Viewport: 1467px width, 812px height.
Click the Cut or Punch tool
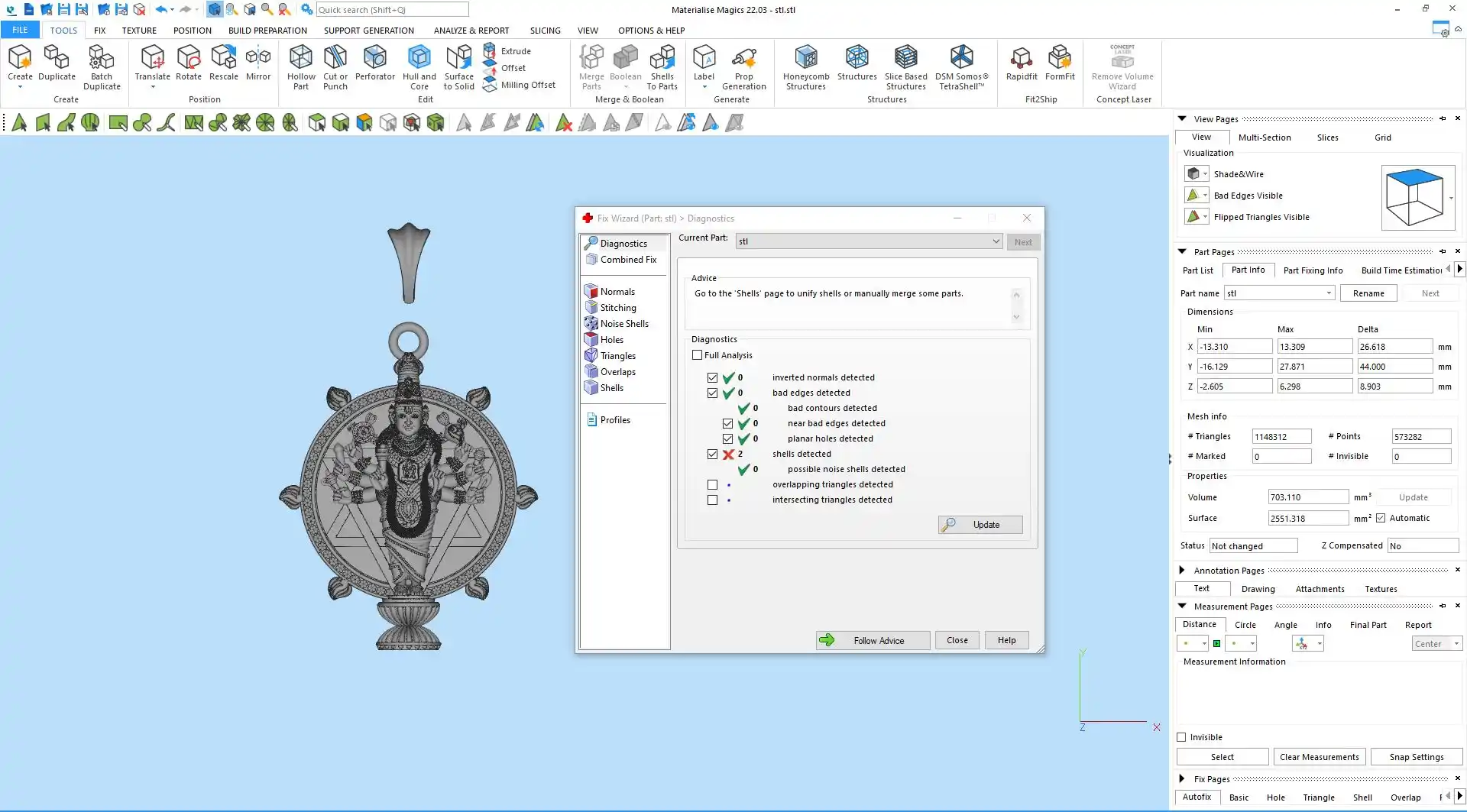click(335, 67)
